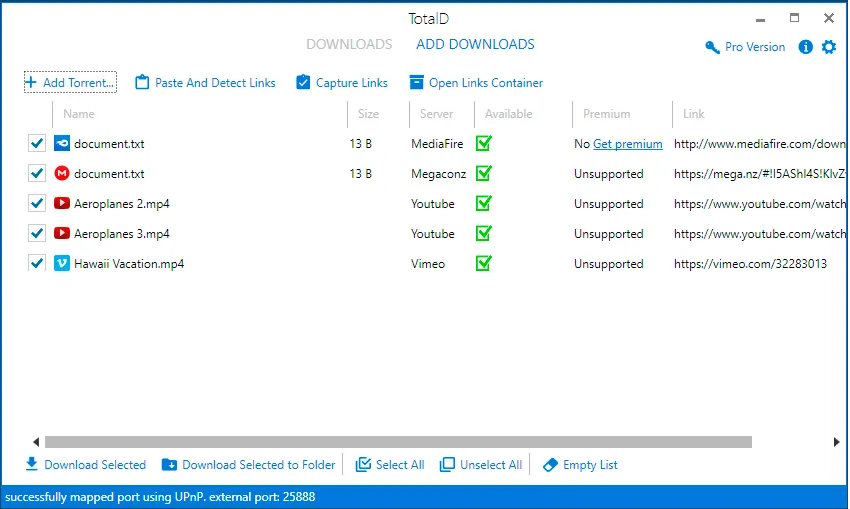
Task: Uncheck the MediaFire document.txt row checkbox
Action: point(37,143)
